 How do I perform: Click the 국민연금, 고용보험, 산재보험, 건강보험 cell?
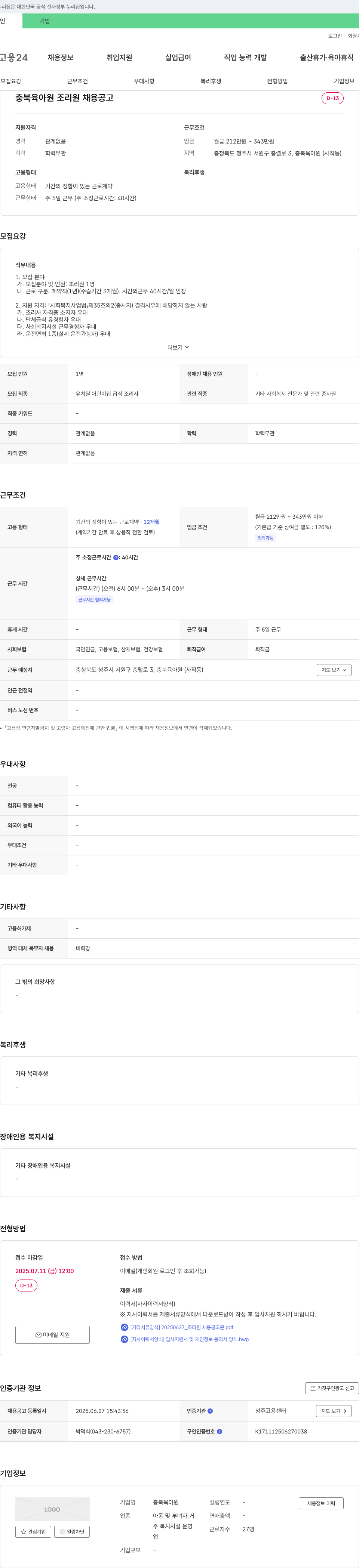[x=119, y=649]
